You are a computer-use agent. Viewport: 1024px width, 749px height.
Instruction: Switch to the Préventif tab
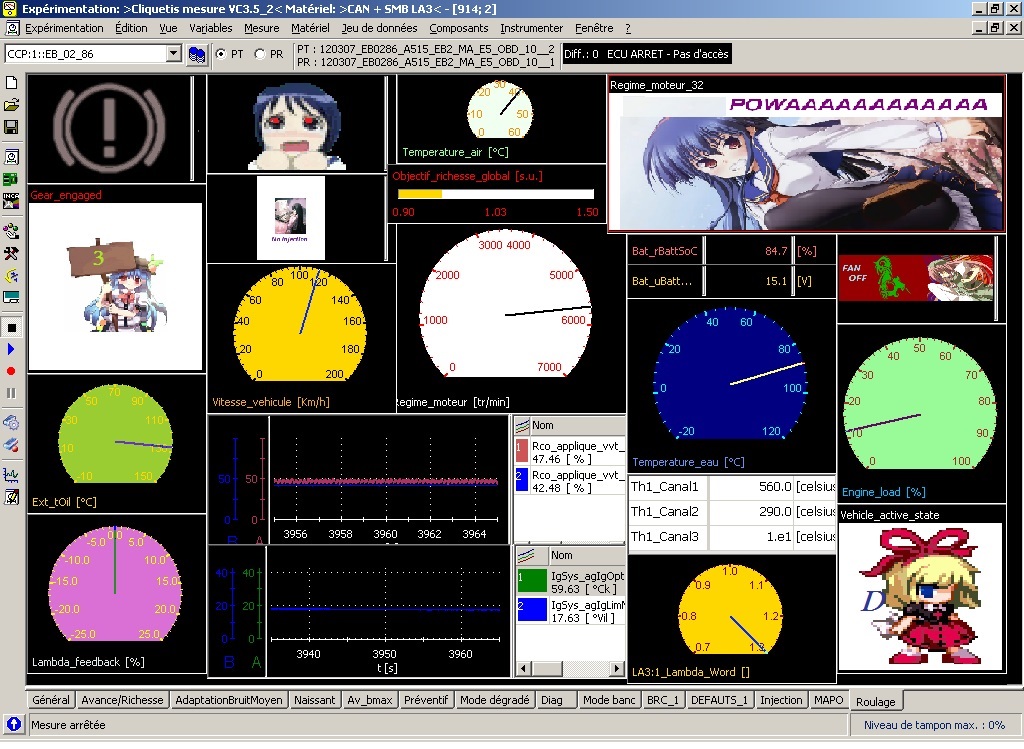[426, 700]
